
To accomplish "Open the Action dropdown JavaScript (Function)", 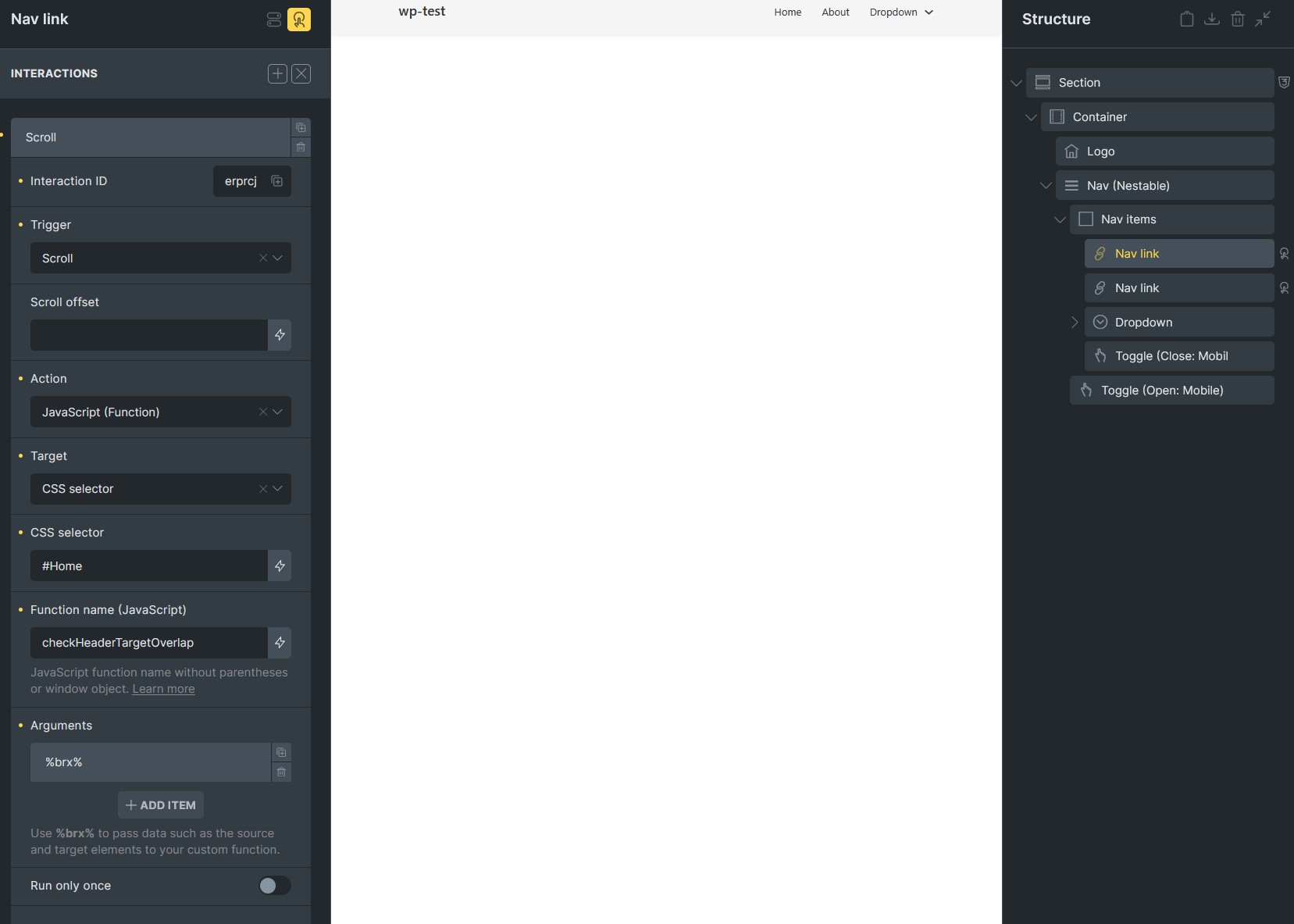I will (161, 412).
